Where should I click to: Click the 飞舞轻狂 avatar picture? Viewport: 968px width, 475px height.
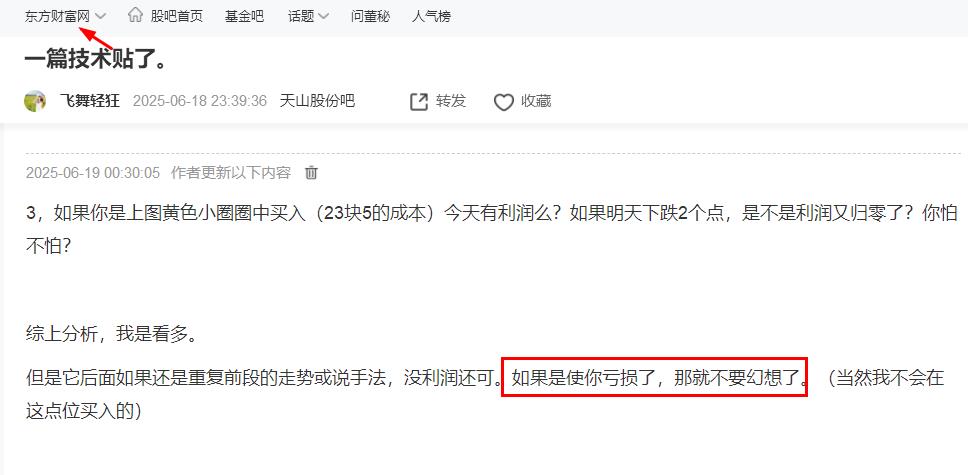point(35,101)
